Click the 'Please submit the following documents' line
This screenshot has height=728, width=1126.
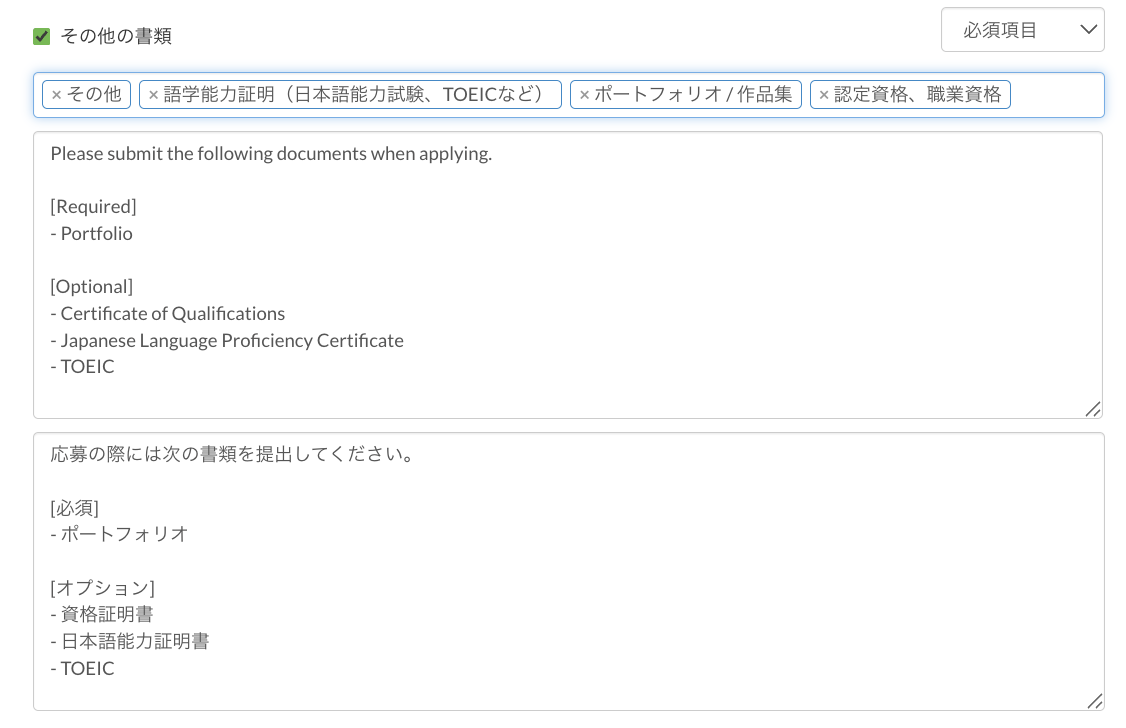(271, 154)
